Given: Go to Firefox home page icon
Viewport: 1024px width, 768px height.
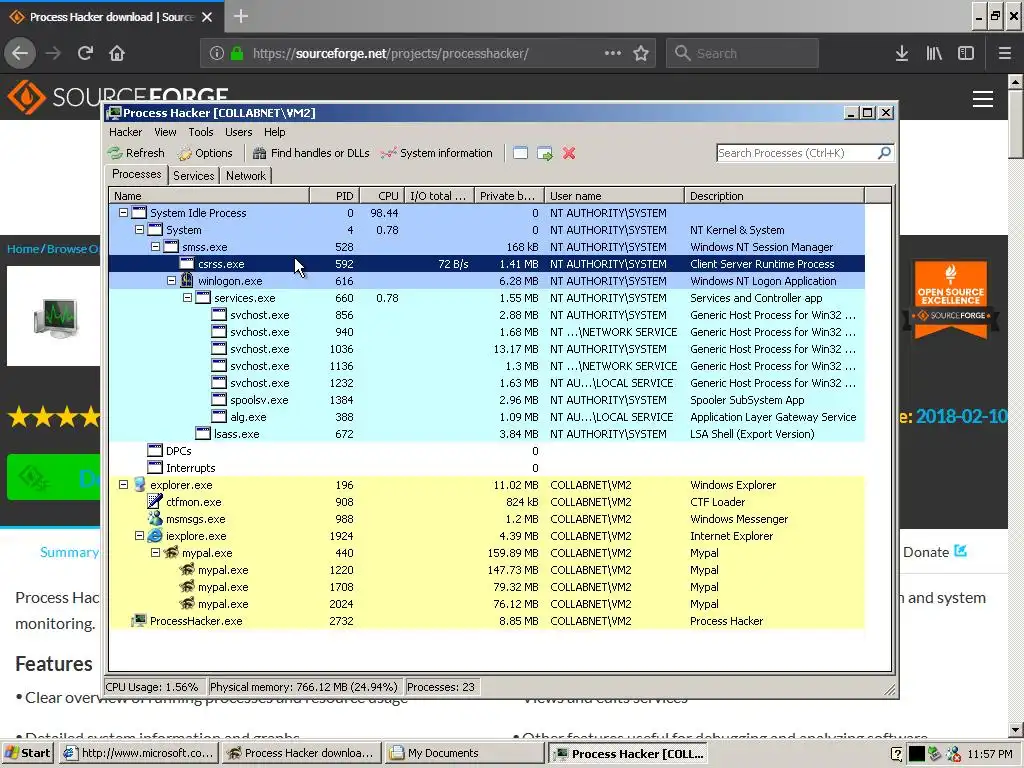Looking at the screenshot, I should pos(117,53).
